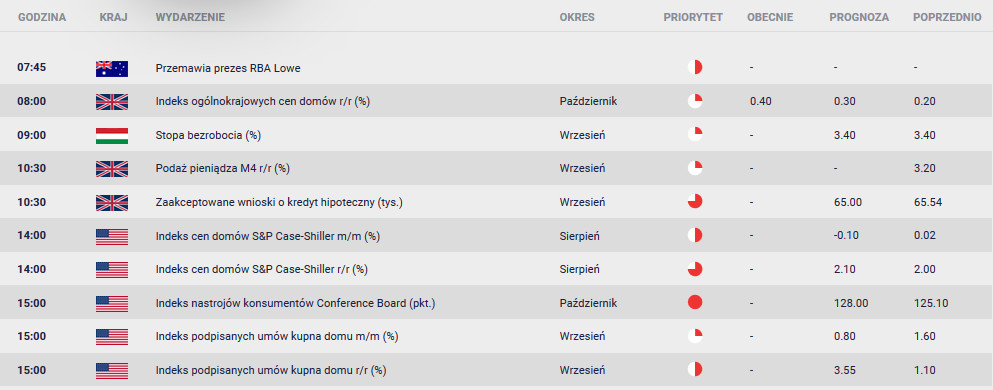Click priority icon for Stopa bezrobocia row
993x390 pixels.
tap(695, 135)
